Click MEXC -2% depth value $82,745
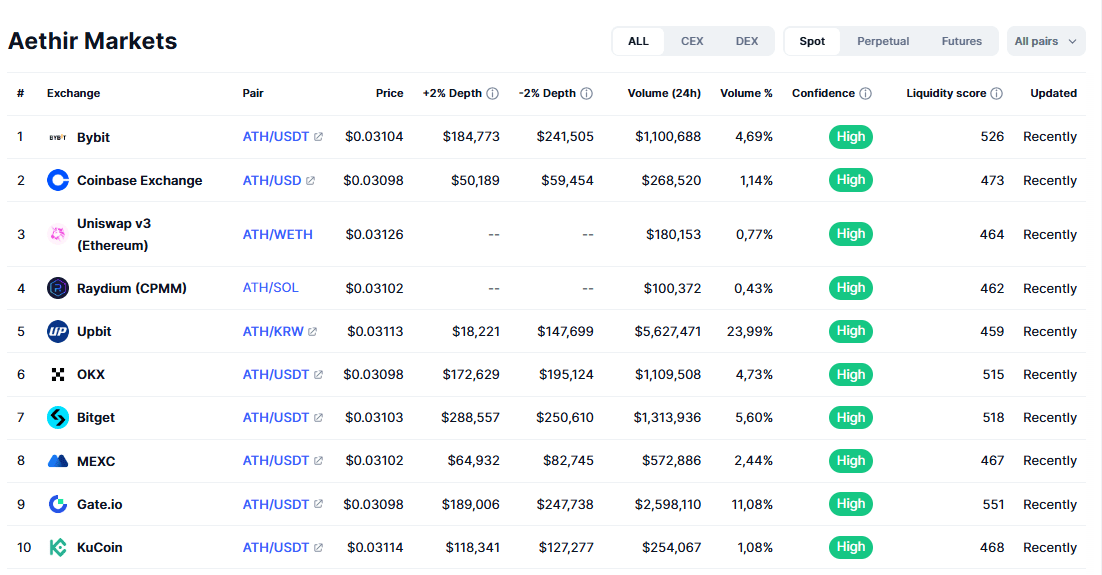This screenshot has height=575, width=1102. pos(568,461)
